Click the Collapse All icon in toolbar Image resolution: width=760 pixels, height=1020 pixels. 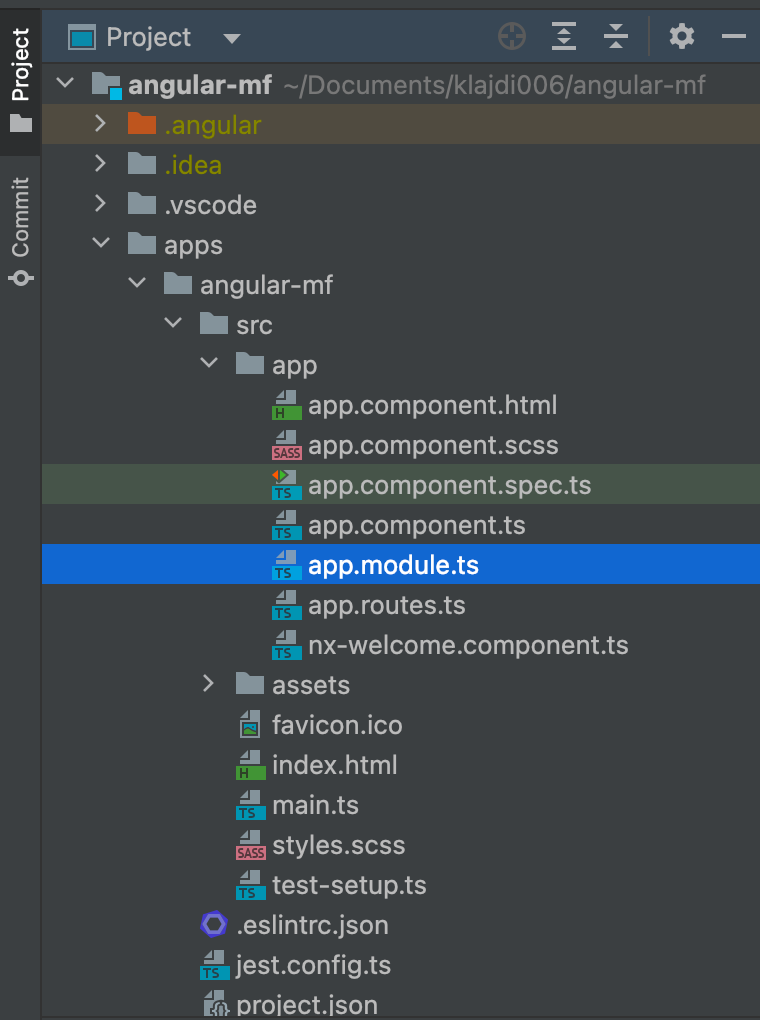[616, 36]
